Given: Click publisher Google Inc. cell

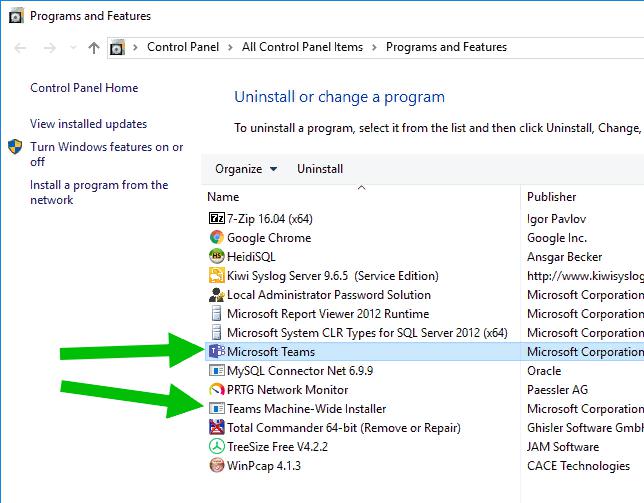Looking at the screenshot, I should [x=557, y=238].
